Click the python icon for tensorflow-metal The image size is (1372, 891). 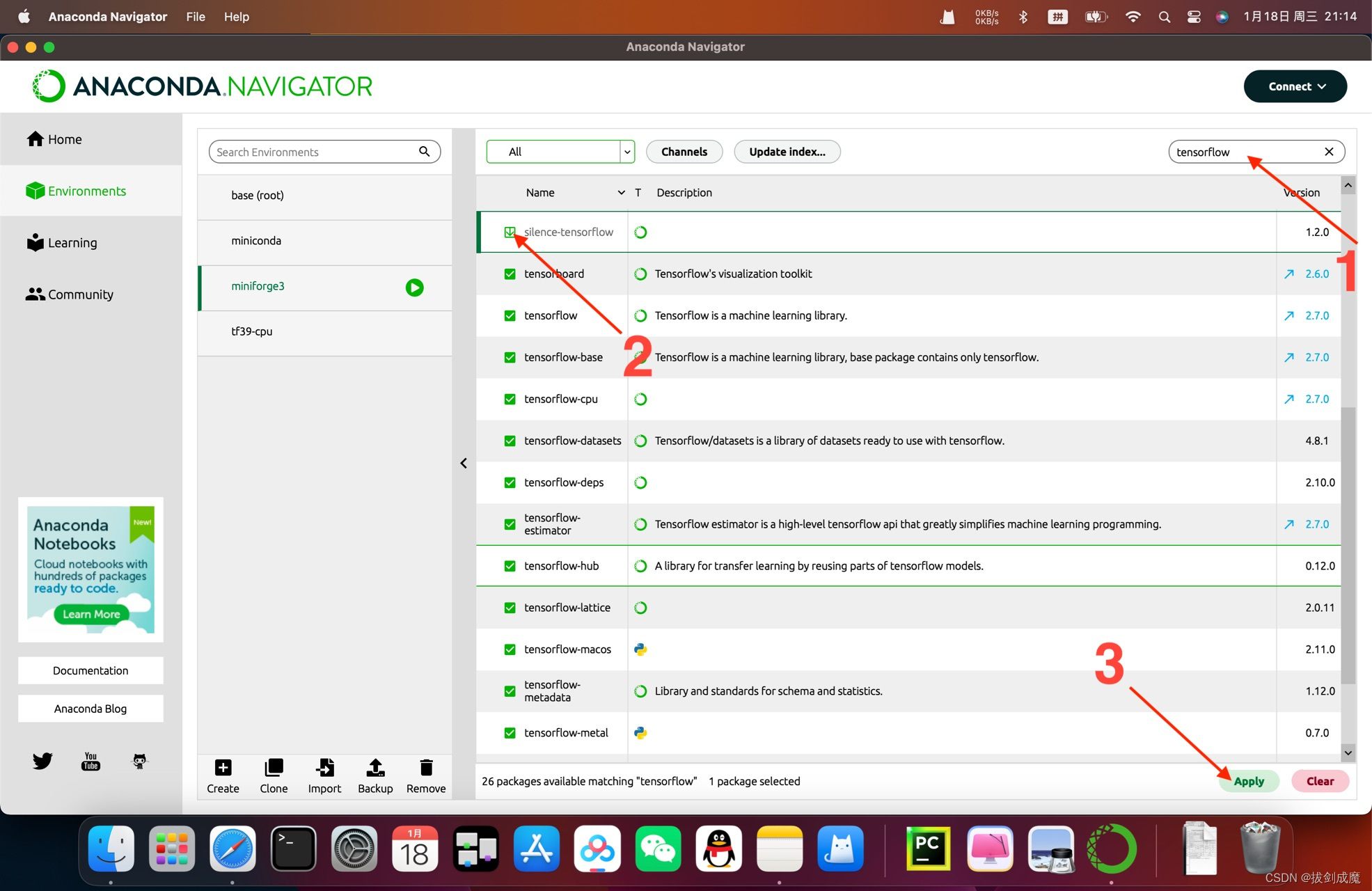pos(640,733)
